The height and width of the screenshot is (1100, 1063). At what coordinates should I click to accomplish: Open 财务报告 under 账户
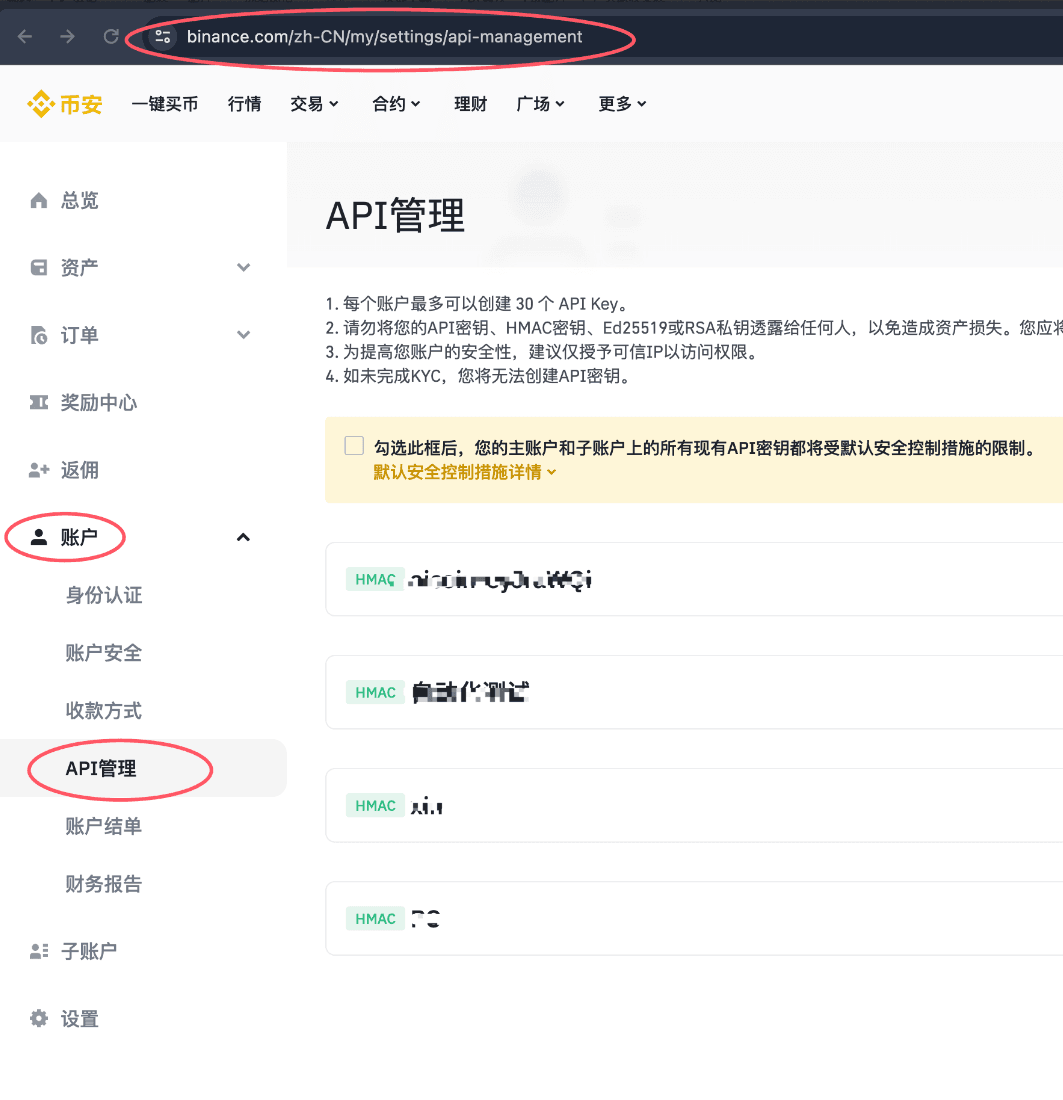[104, 884]
